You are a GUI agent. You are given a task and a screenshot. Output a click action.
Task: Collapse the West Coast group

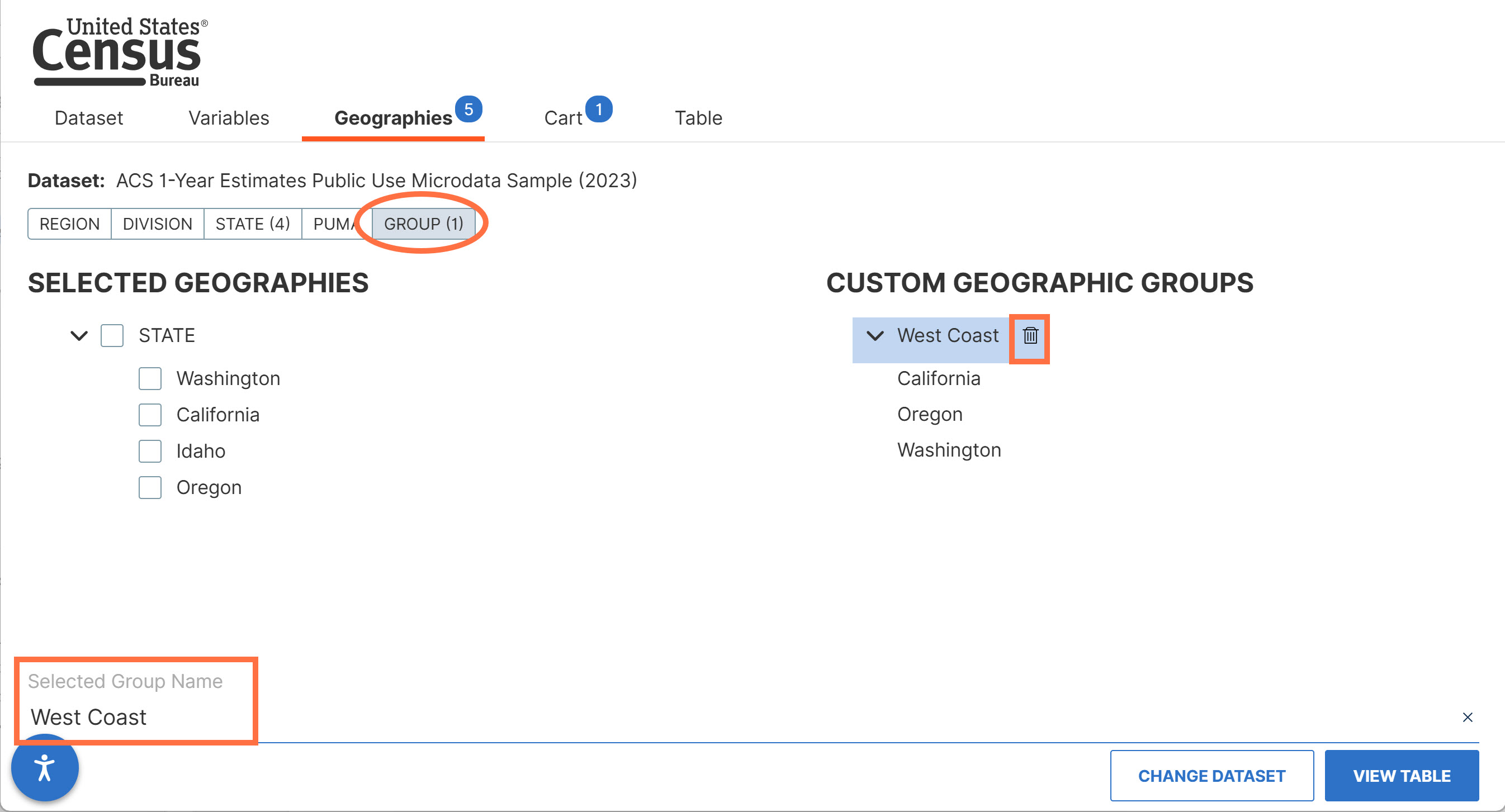click(874, 336)
